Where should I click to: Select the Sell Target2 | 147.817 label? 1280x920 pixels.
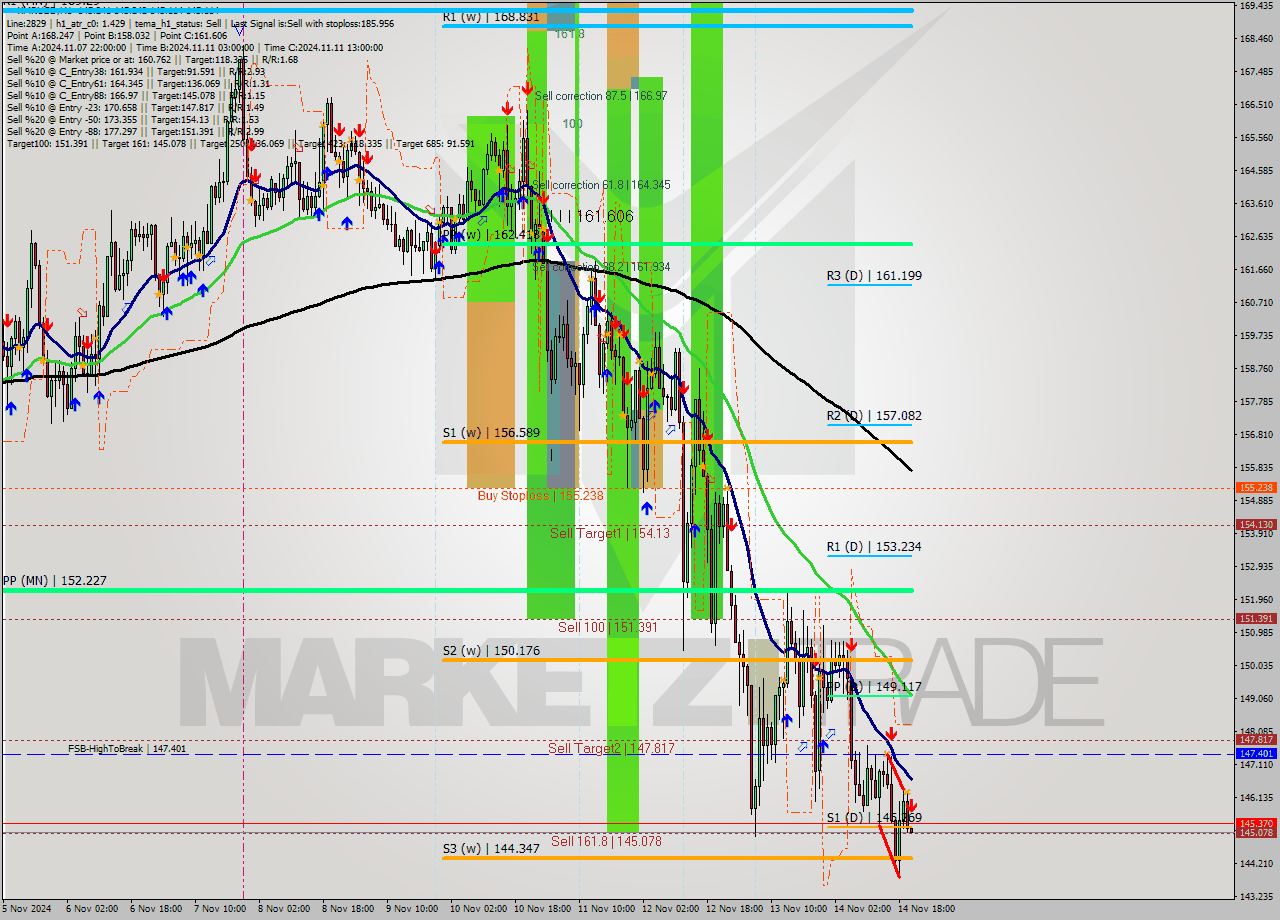pyautogui.click(x=611, y=748)
